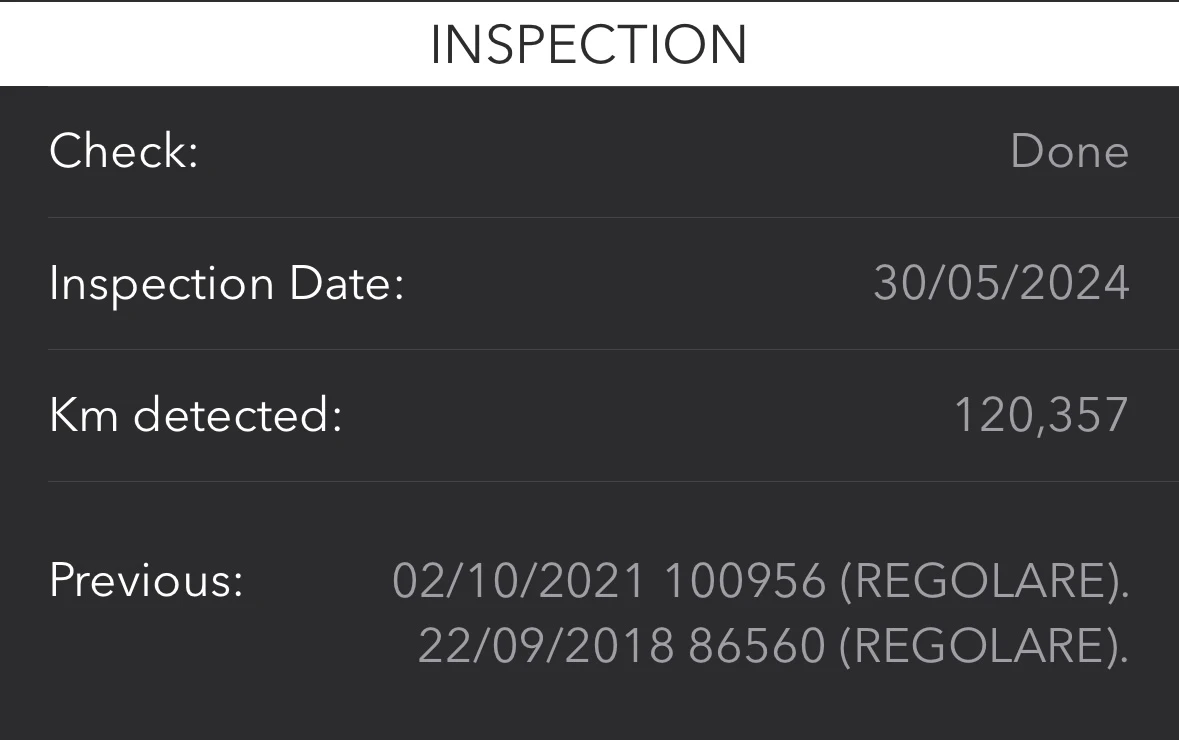Click the Km abbreviation in Km detected

84,415
